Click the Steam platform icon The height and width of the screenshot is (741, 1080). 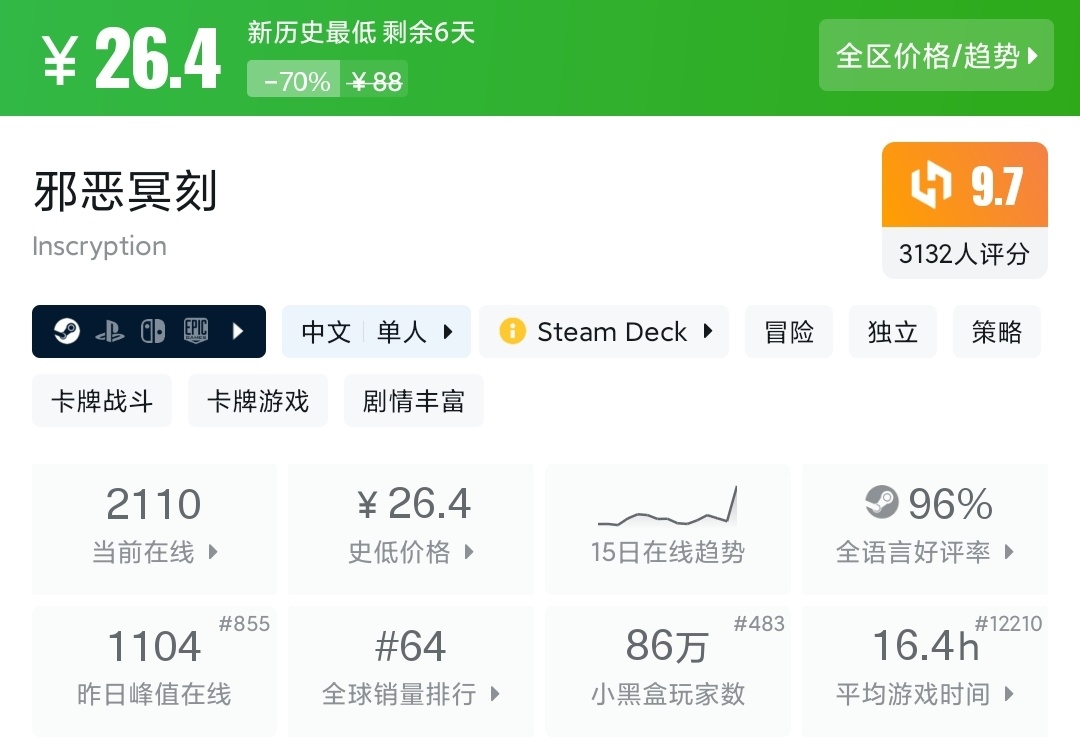click(67, 331)
